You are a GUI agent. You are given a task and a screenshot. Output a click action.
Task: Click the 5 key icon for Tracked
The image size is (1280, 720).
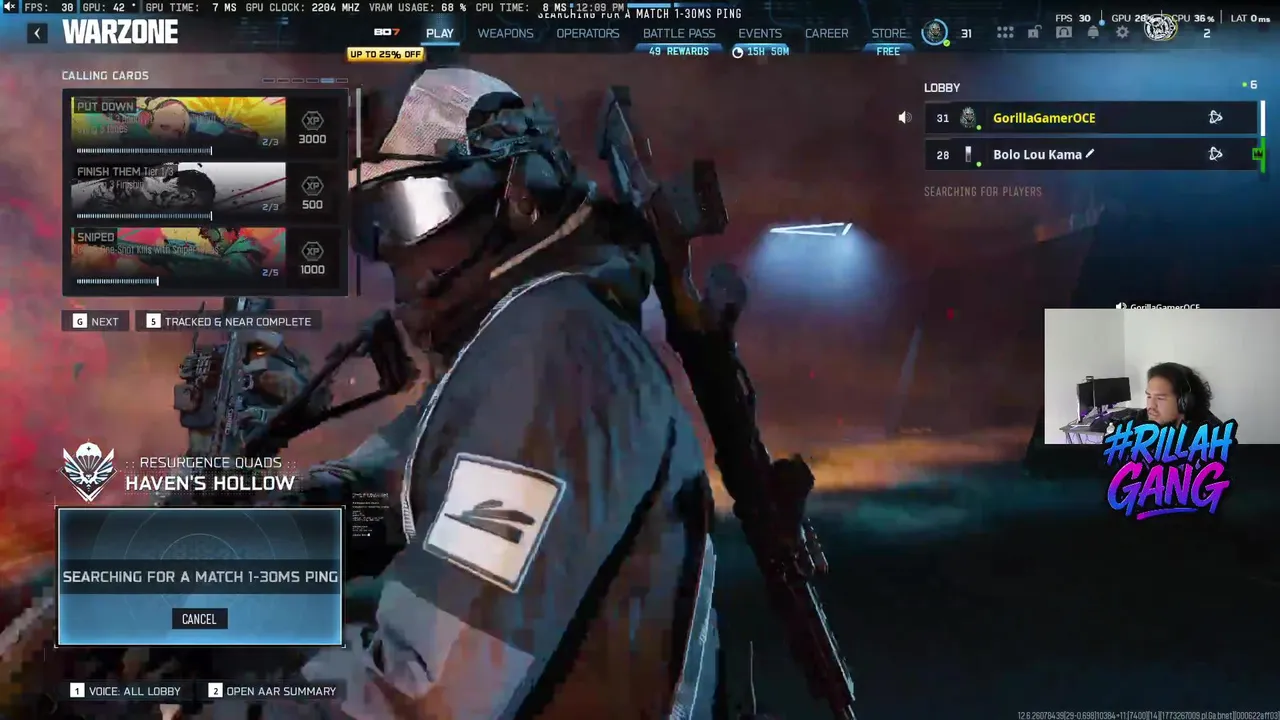coord(153,321)
